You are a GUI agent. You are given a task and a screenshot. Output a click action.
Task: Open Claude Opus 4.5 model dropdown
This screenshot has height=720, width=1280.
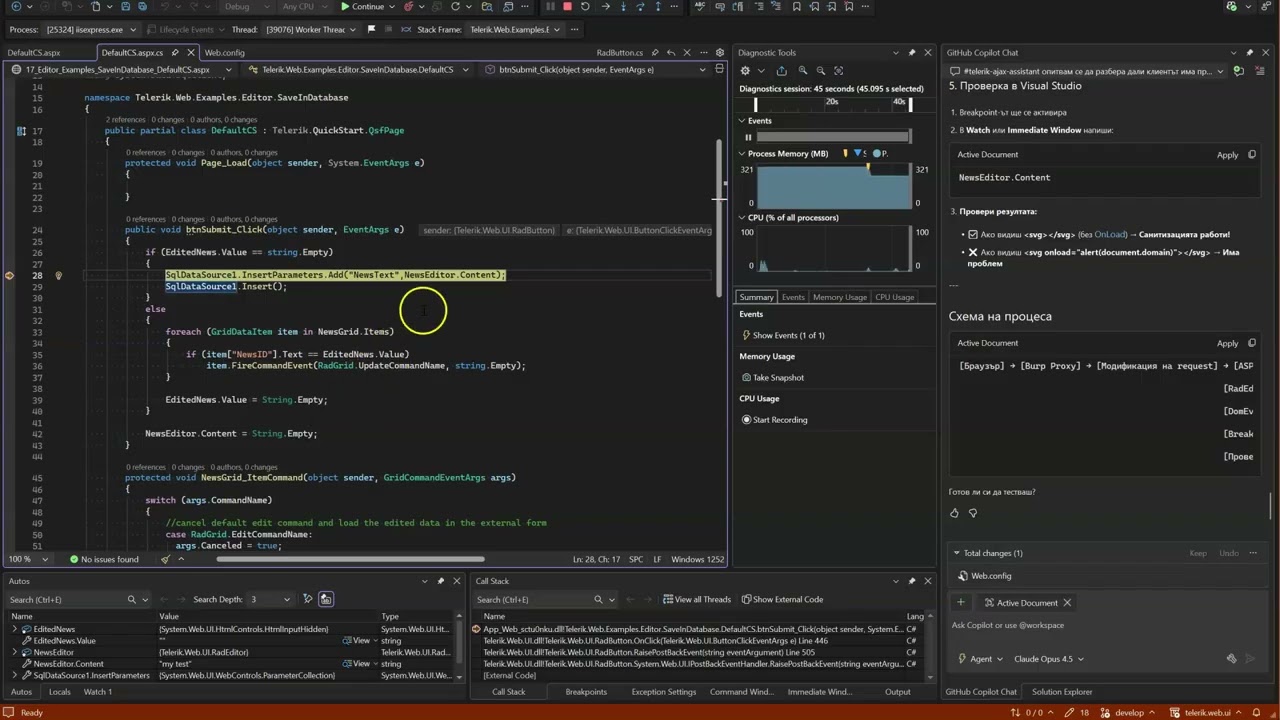(x=1048, y=659)
